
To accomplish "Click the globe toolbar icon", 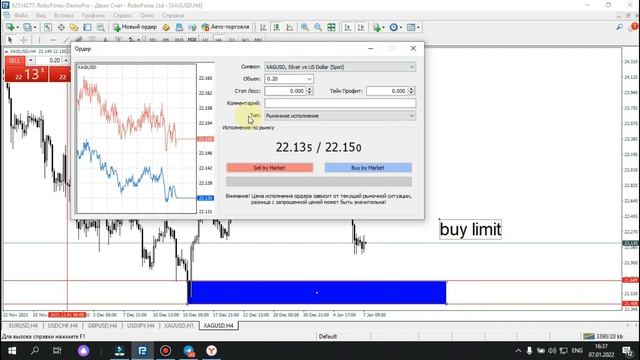I will coord(192,27).
